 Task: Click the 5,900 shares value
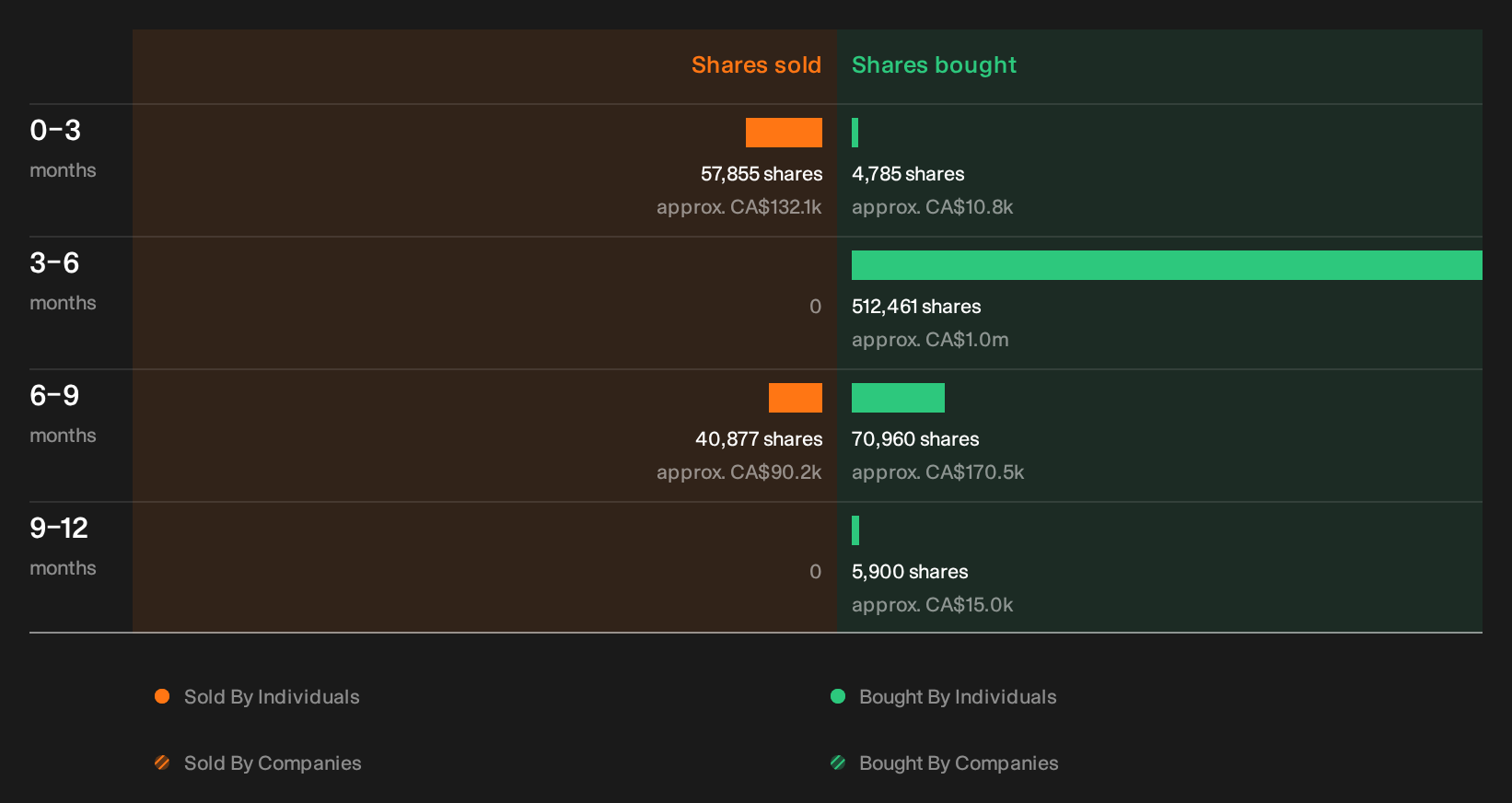pyautogui.click(x=910, y=572)
